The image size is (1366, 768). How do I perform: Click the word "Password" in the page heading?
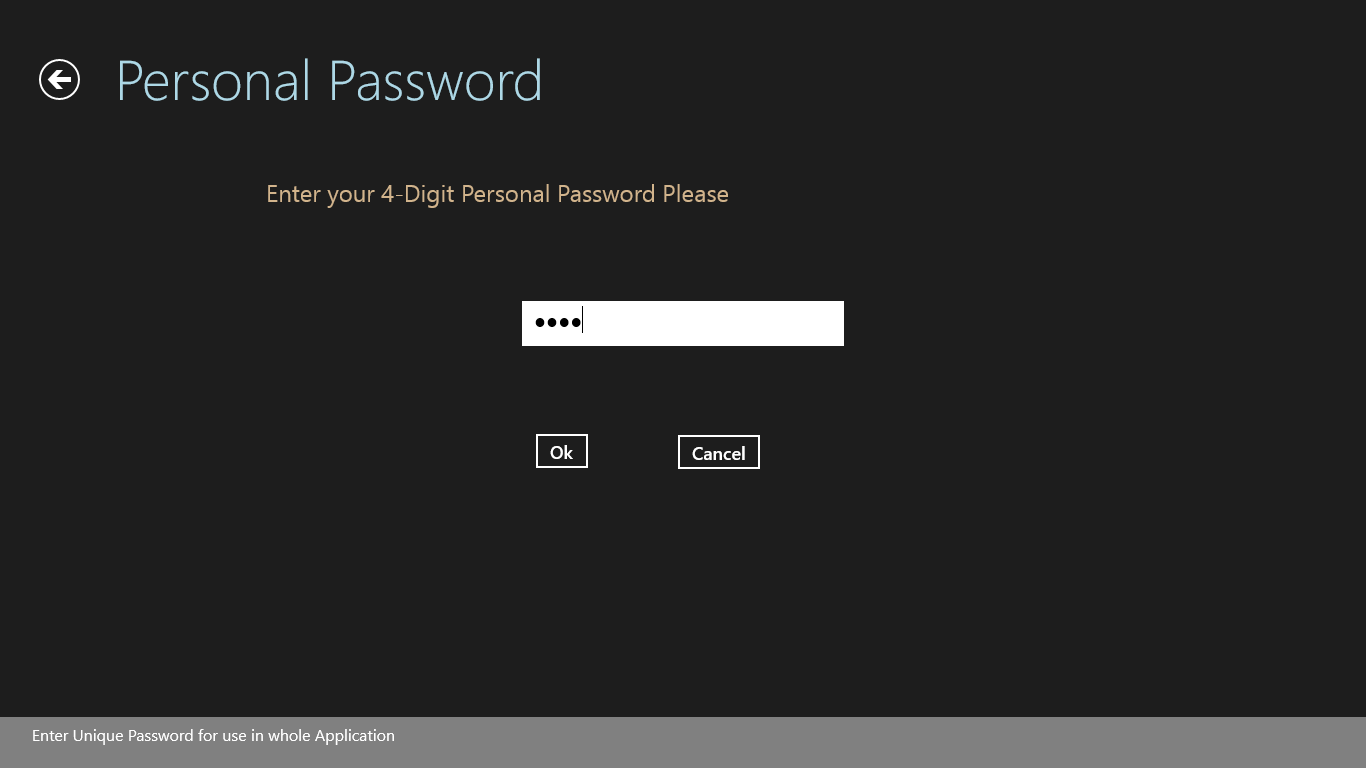coord(435,81)
